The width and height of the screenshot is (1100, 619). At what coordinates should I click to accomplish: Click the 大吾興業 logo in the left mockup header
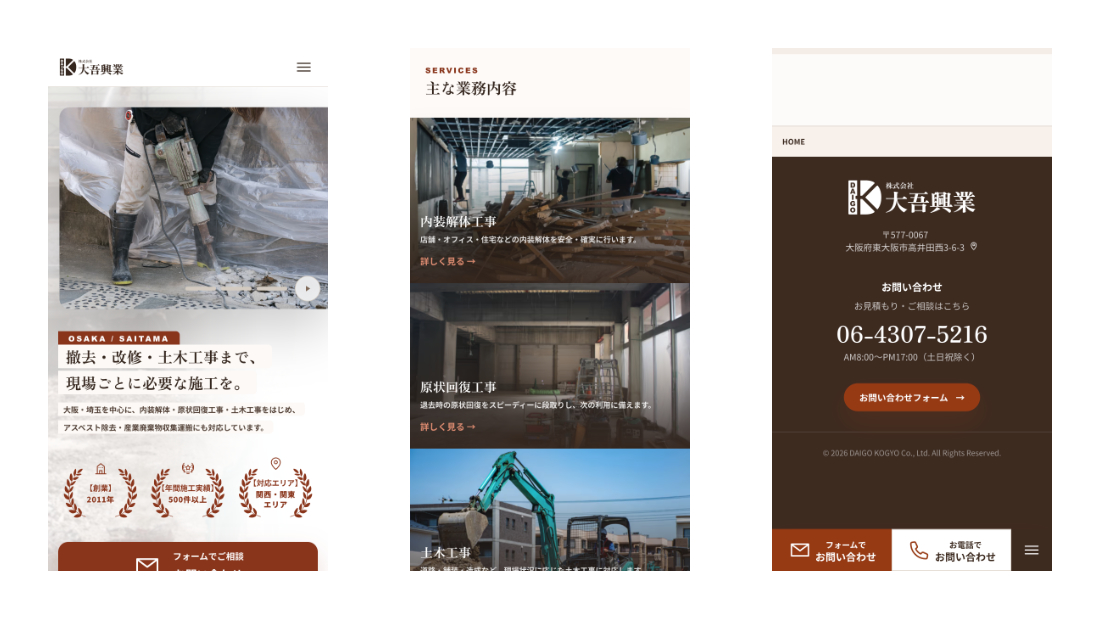click(x=91, y=67)
